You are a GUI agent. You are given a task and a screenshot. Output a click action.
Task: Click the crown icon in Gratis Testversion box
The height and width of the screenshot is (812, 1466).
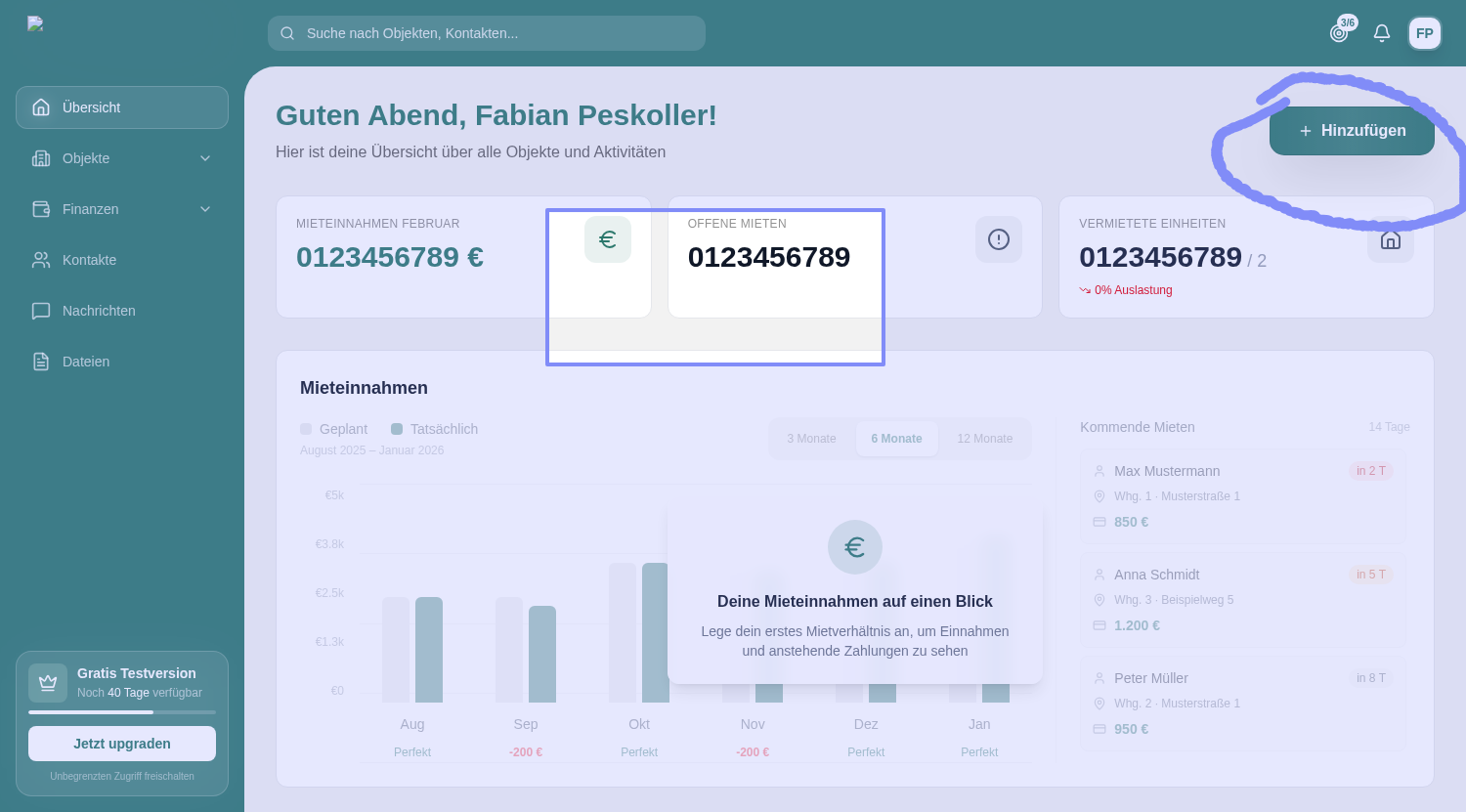[48, 683]
